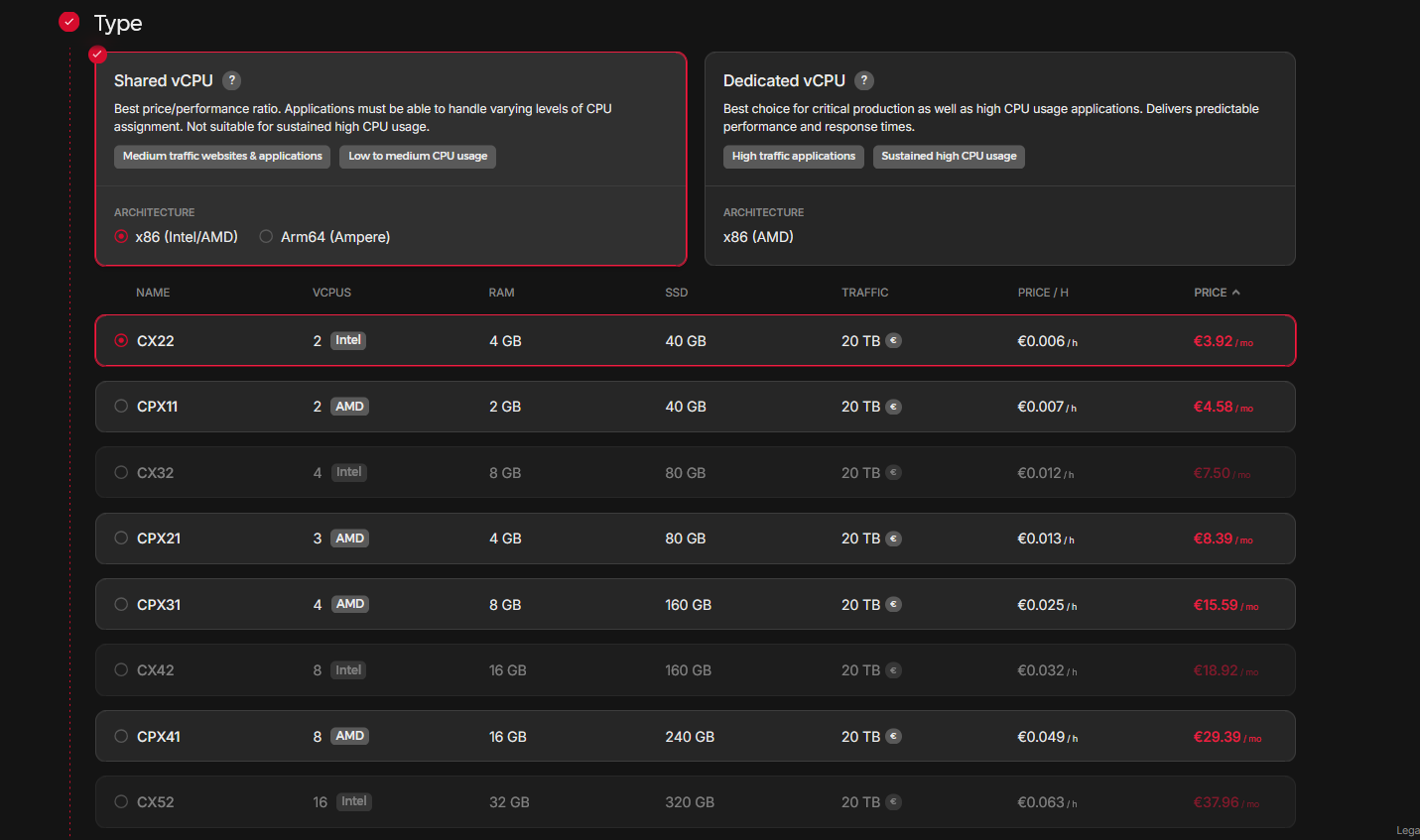Click traffic info icon in CPX11 row
The height and width of the screenshot is (840, 1420).
(893, 407)
